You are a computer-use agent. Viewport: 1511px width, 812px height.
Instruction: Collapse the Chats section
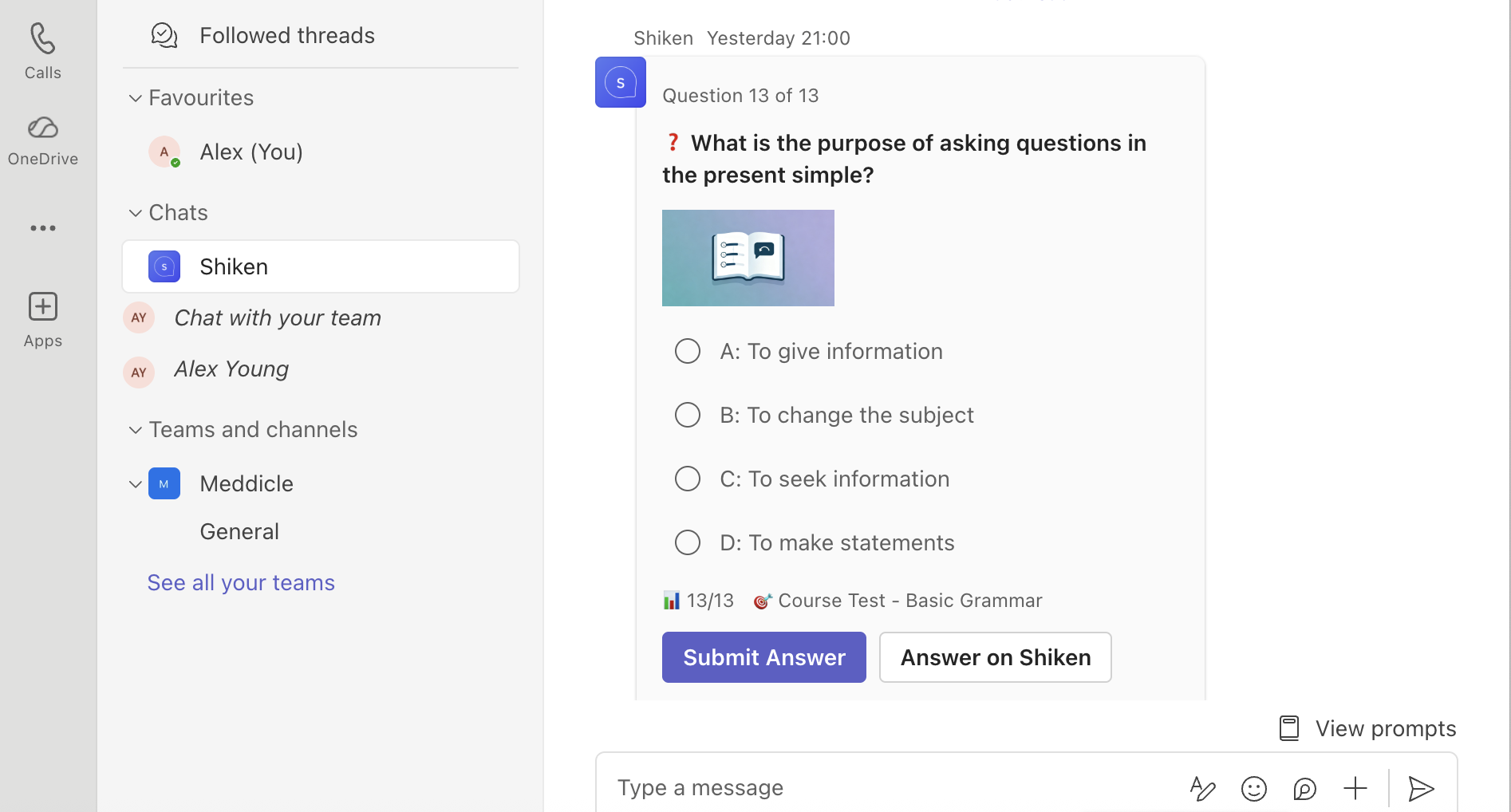click(x=136, y=213)
